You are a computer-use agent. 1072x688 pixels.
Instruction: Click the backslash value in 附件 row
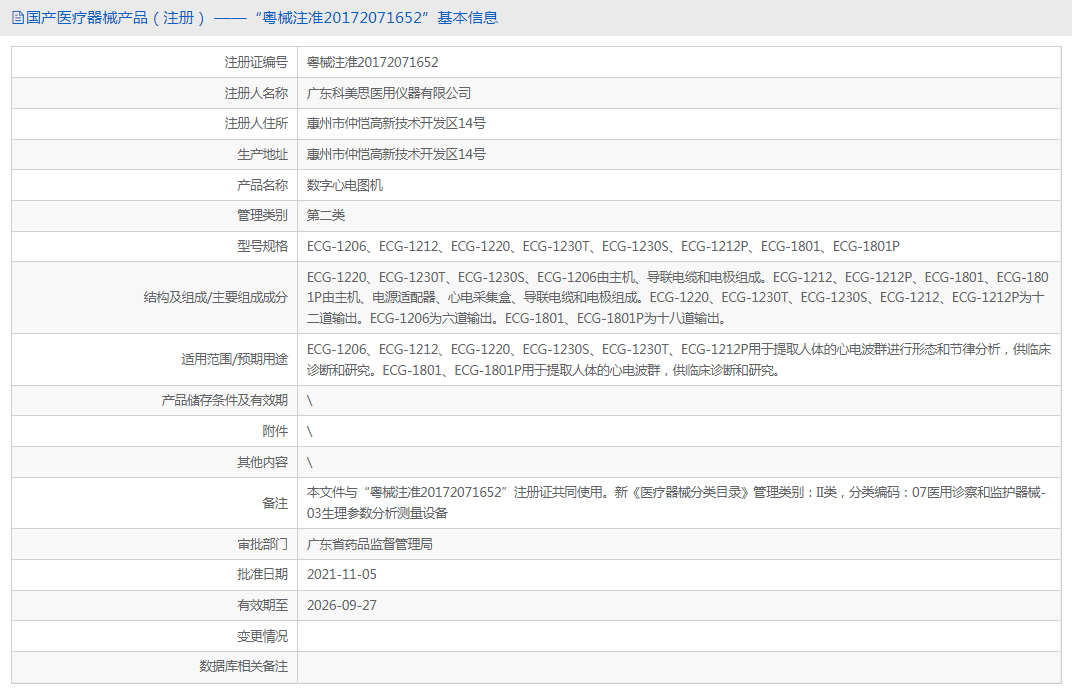[x=310, y=432]
